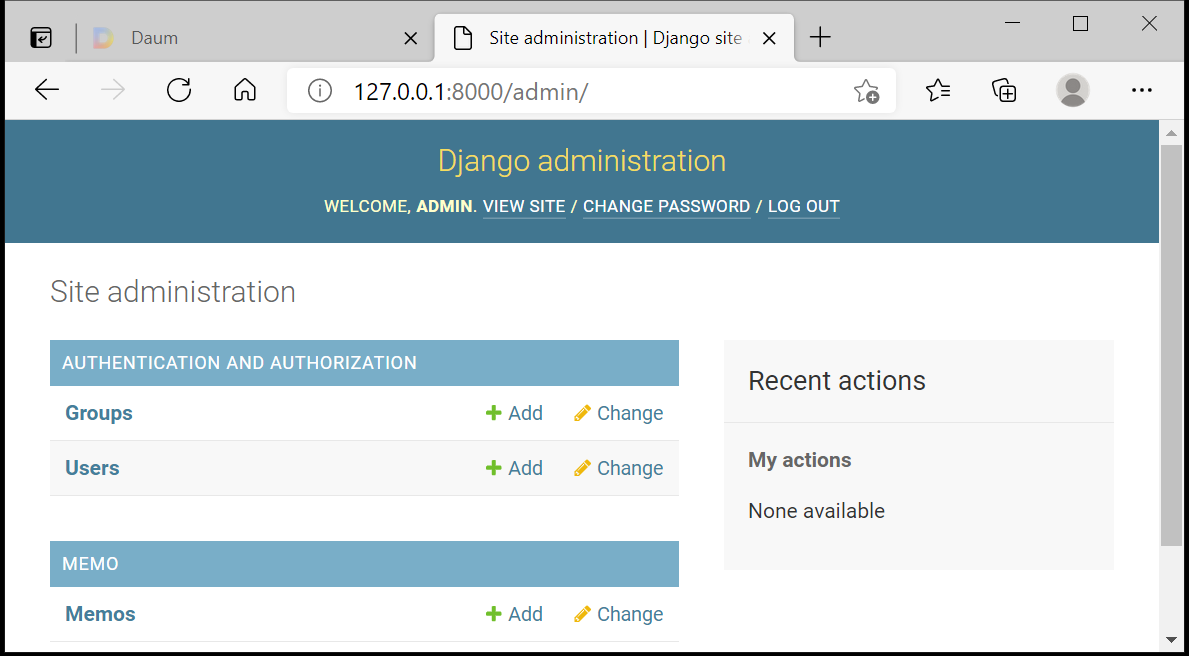Minimize the browser window
Screen dimensions: 1189x656
point(1012,24)
